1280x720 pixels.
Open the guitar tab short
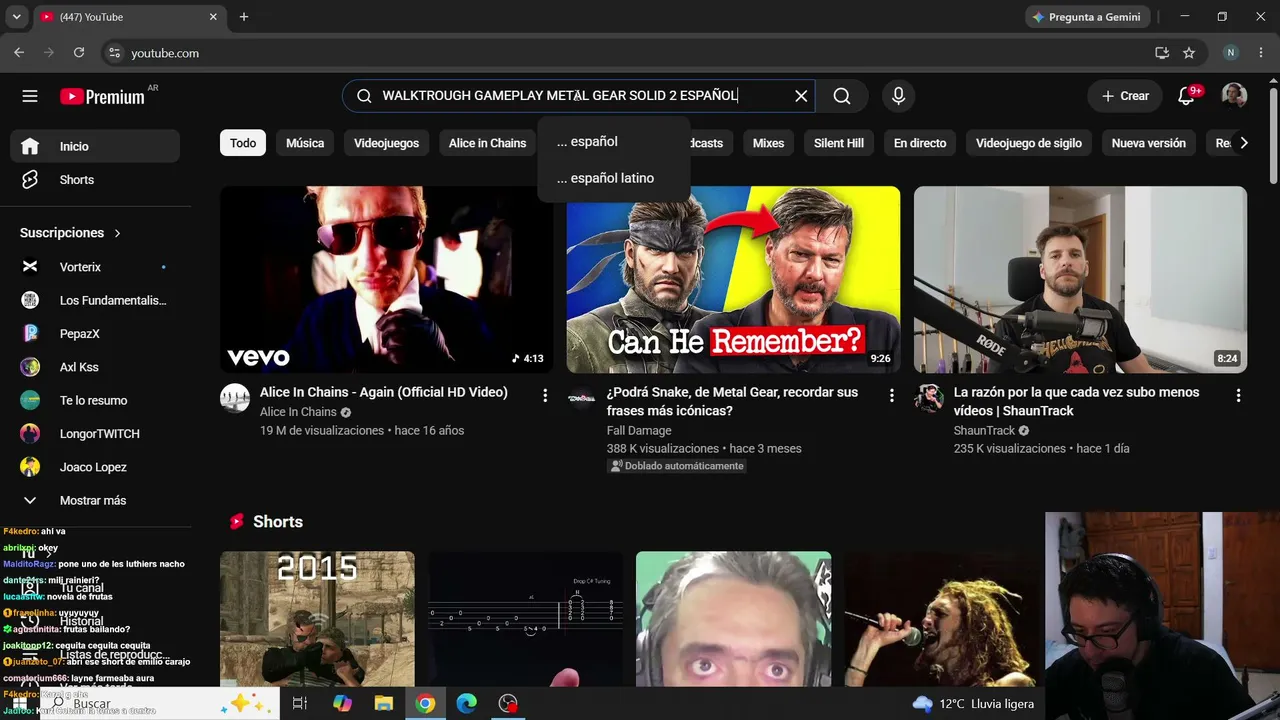click(x=525, y=618)
